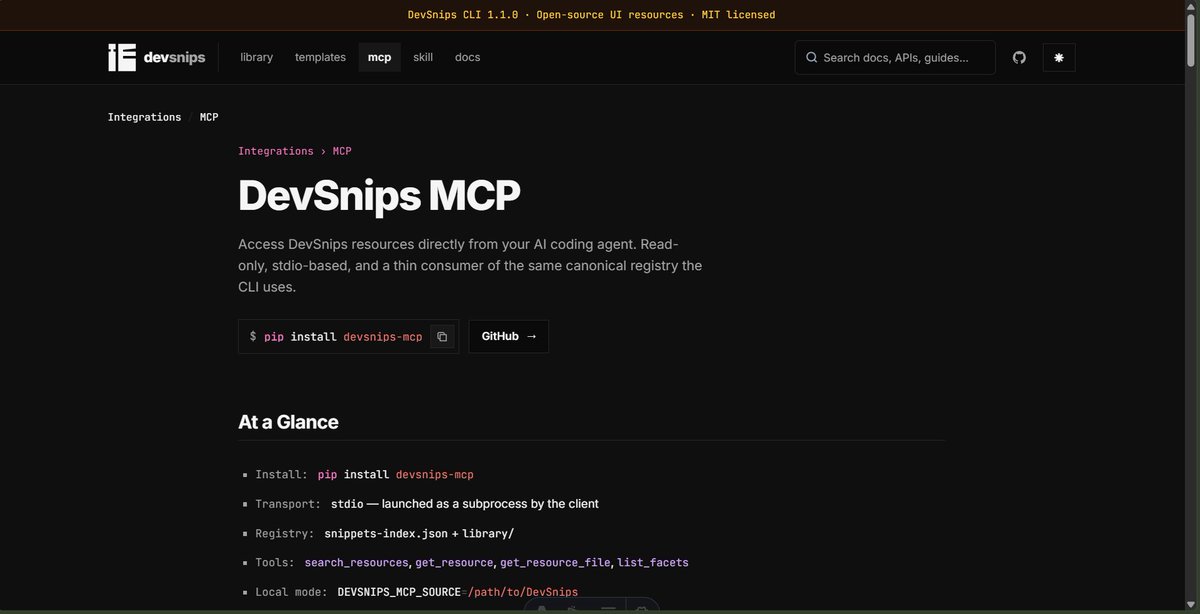
Task: Click the GitHub → button
Action: point(509,336)
